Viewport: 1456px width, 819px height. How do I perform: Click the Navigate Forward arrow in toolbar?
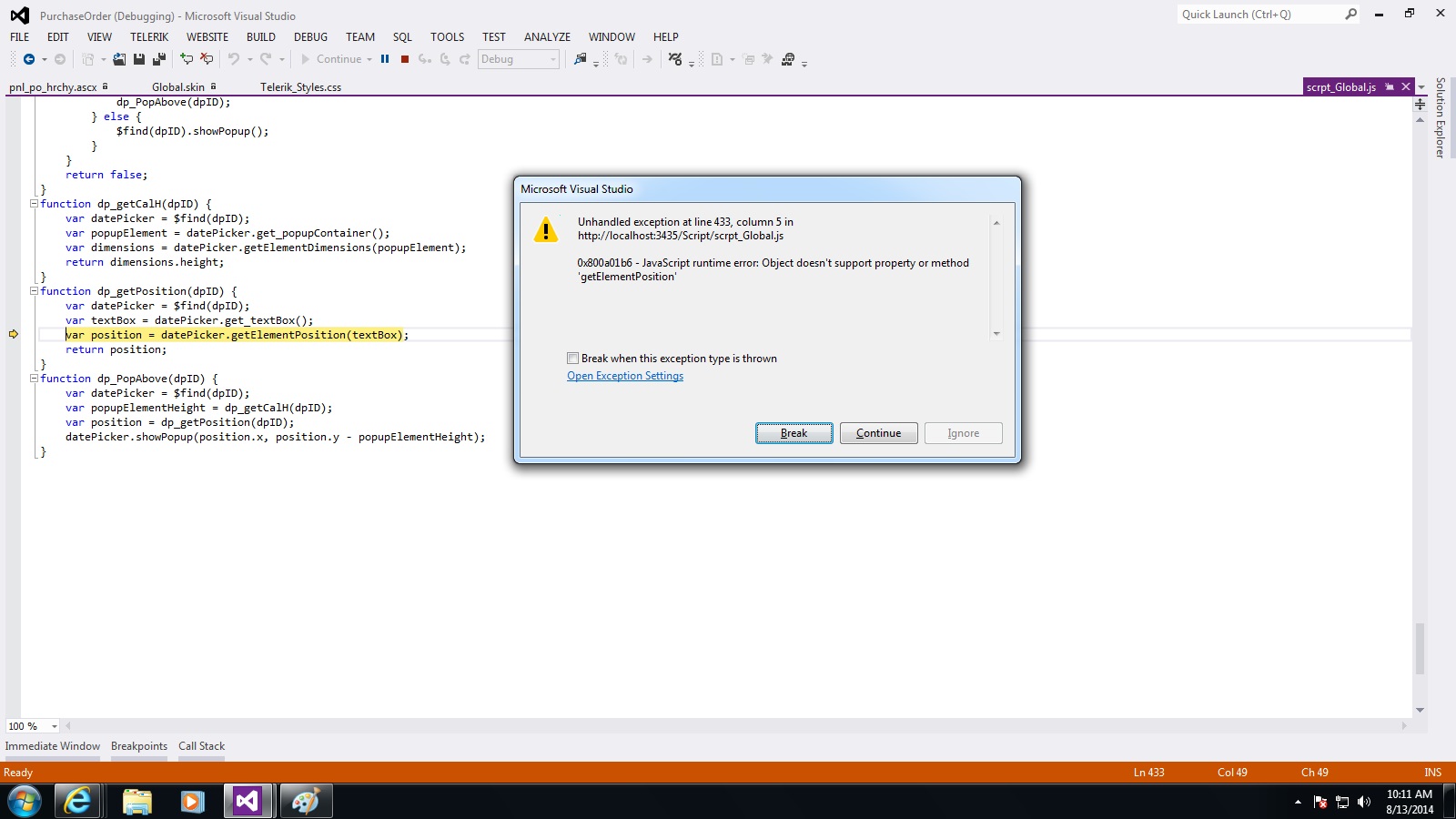(60, 59)
